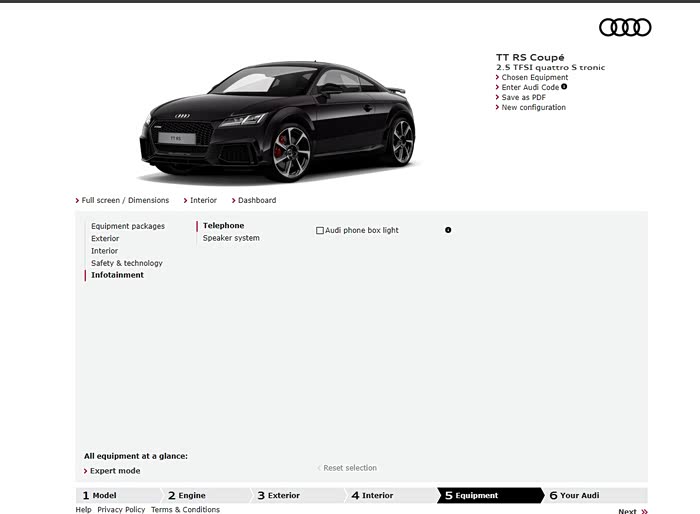The width and height of the screenshot is (700, 514).
Task: Select Safety & technology category
Action: pos(126,263)
